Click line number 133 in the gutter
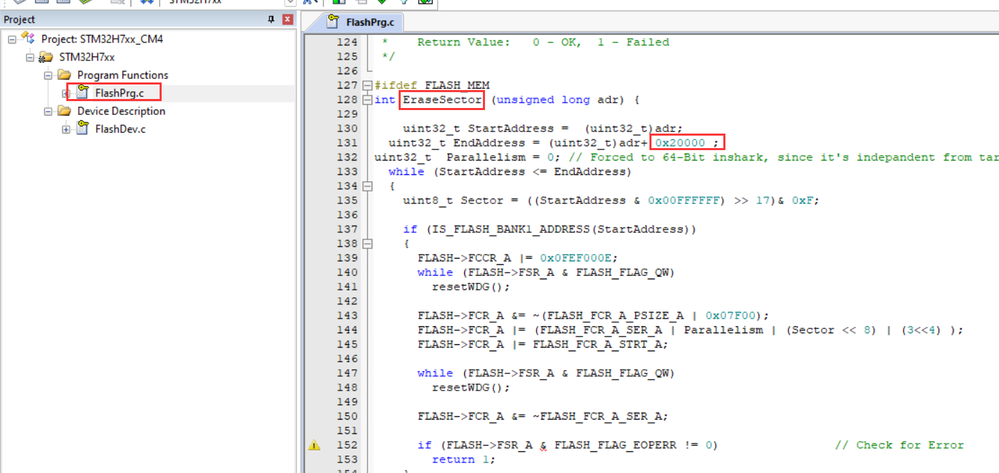This screenshot has width=999, height=473. pos(347,171)
